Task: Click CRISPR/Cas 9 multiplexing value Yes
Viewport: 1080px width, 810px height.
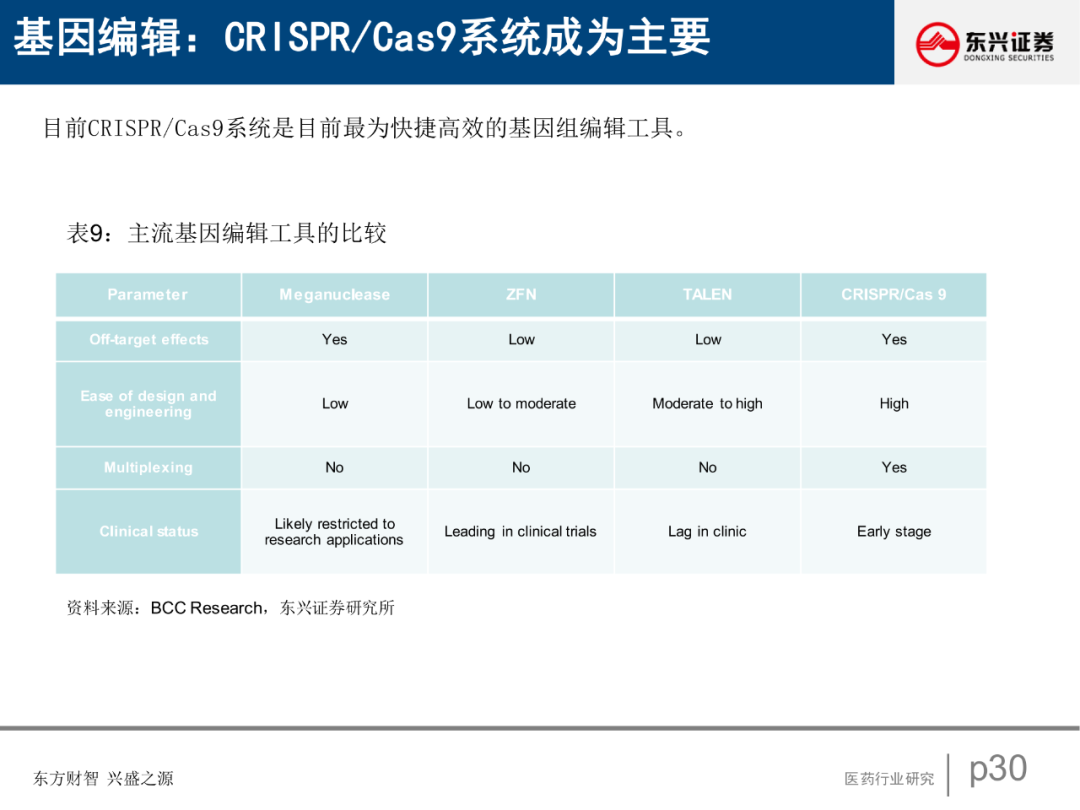Action: pyautogui.click(x=894, y=468)
